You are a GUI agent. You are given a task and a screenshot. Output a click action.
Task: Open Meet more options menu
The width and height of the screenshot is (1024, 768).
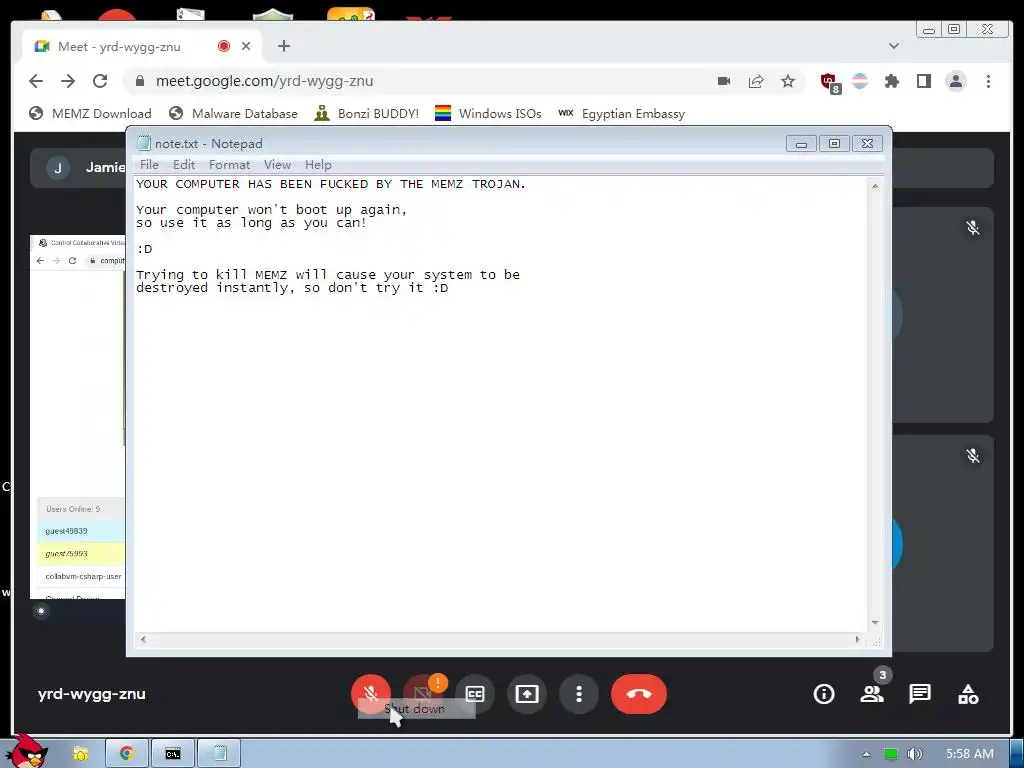tap(579, 694)
